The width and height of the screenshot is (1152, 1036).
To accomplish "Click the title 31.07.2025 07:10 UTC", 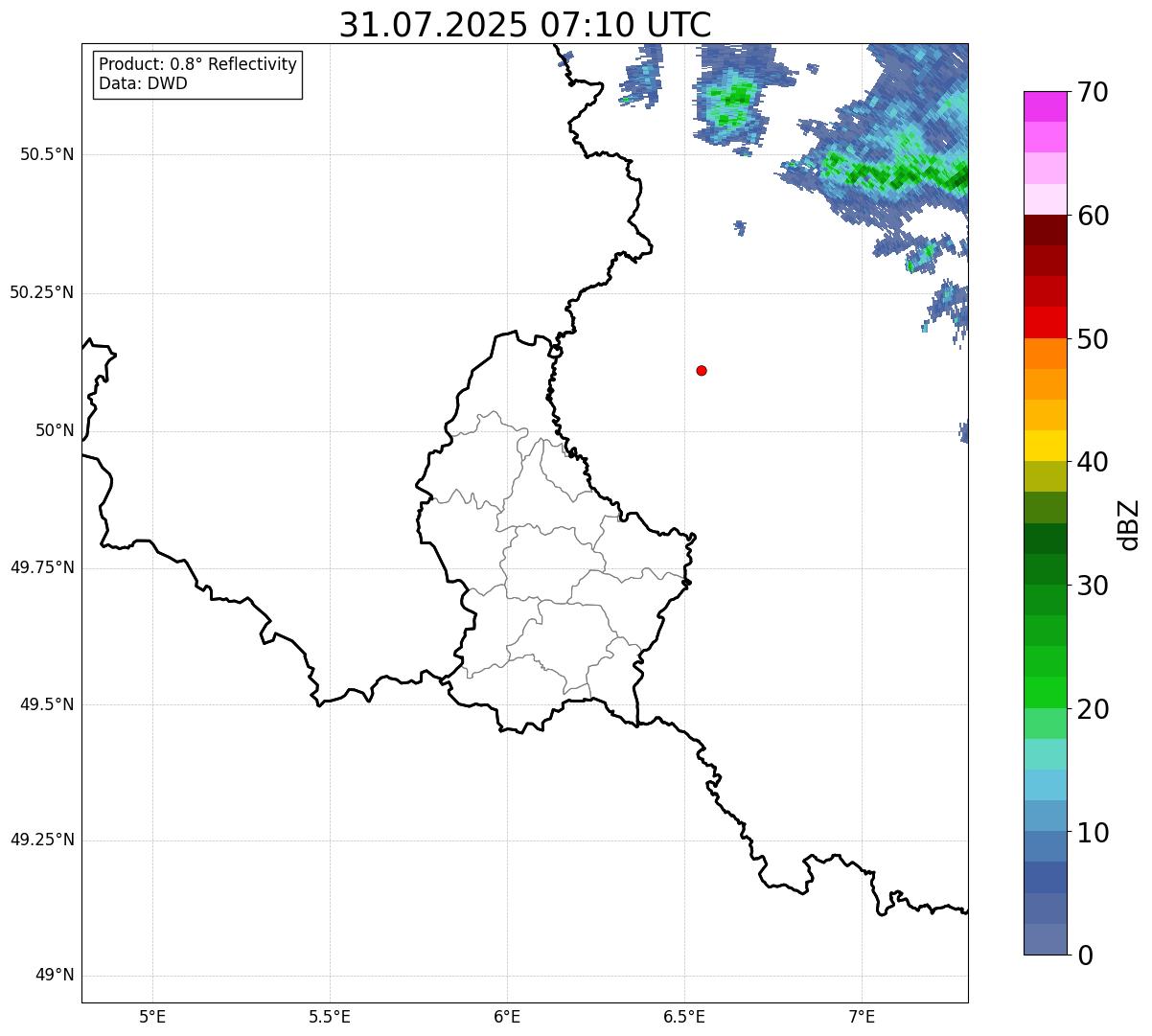I will pyautogui.click(x=525, y=25).
